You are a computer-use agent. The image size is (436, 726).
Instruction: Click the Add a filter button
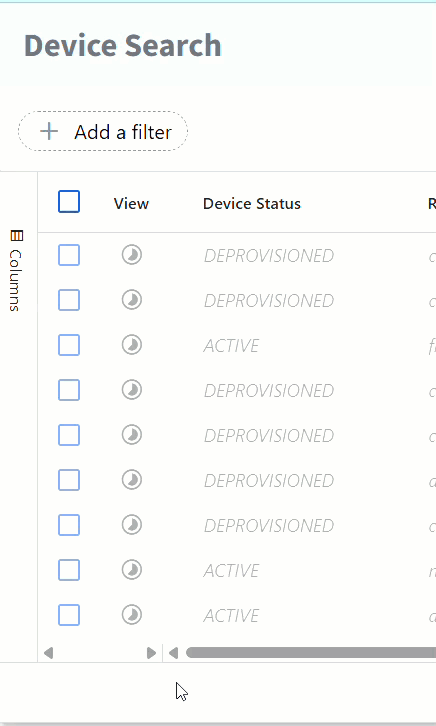pyautogui.click(x=103, y=131)
